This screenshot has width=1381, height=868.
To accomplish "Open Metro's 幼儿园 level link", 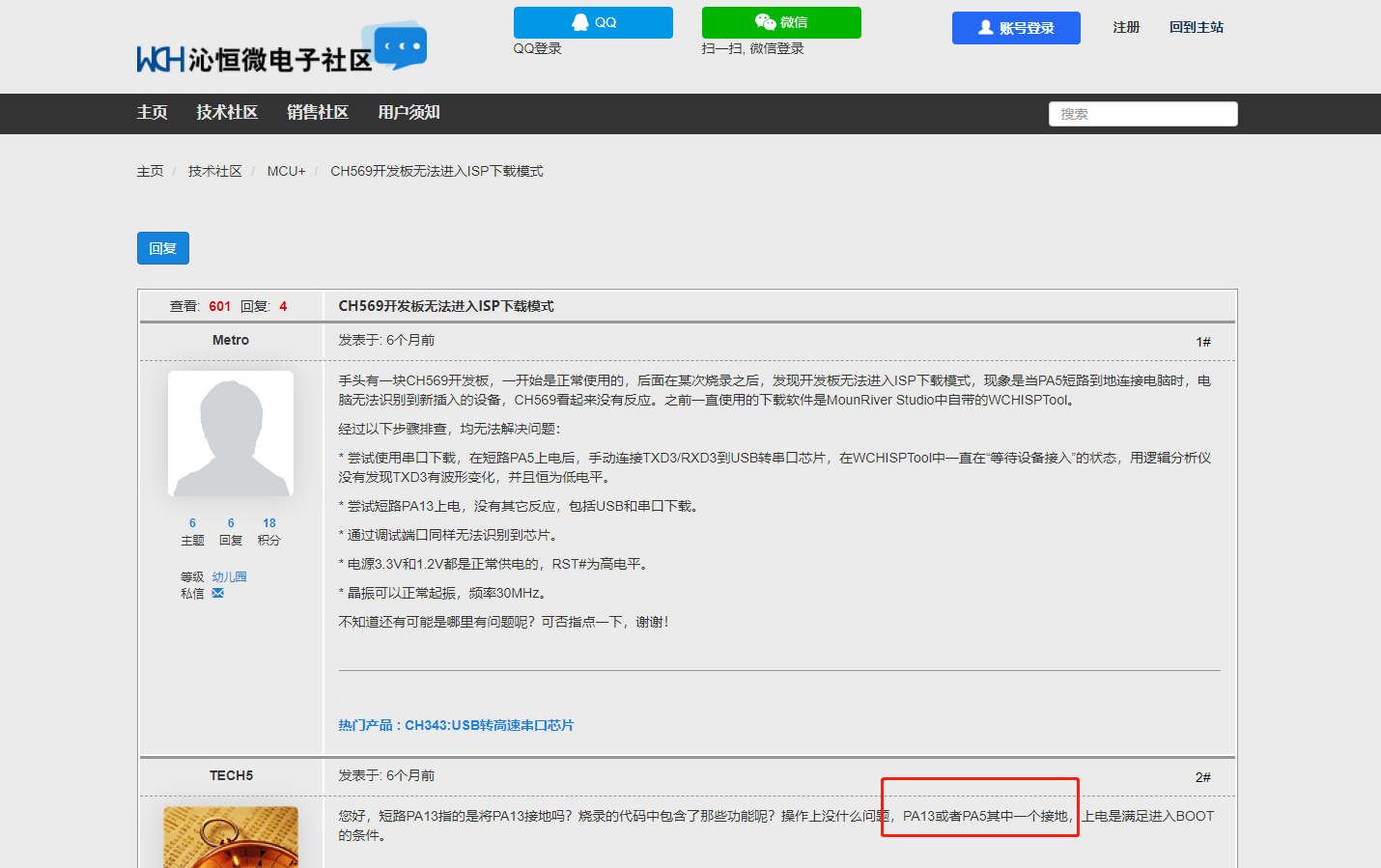I will (229, 576).
